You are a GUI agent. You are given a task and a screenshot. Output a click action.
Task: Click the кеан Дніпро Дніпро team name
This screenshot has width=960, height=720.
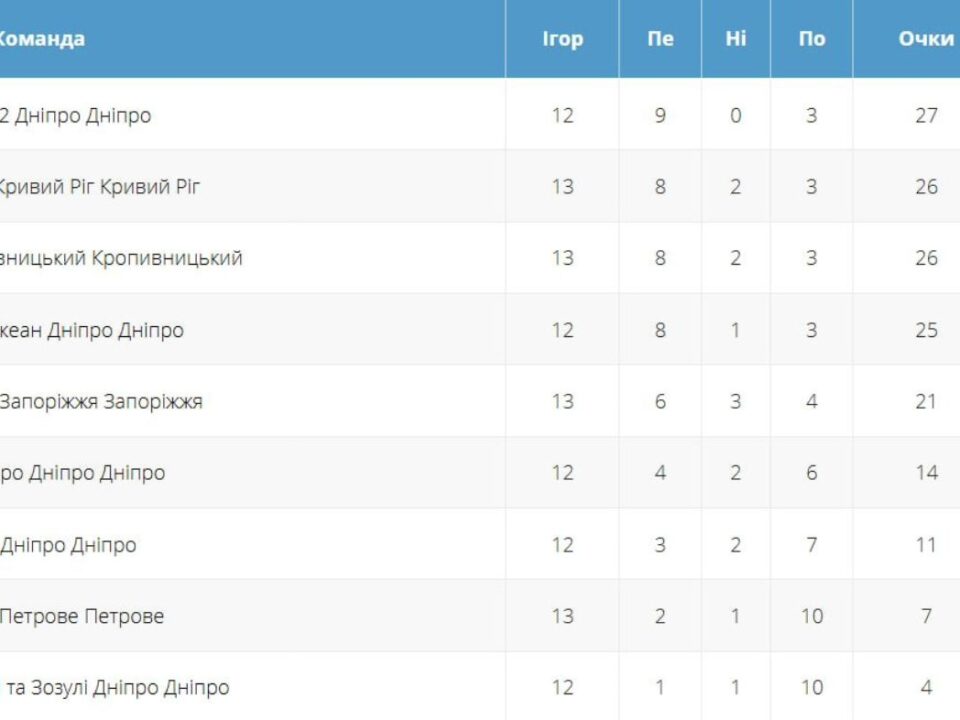point(92,330)
